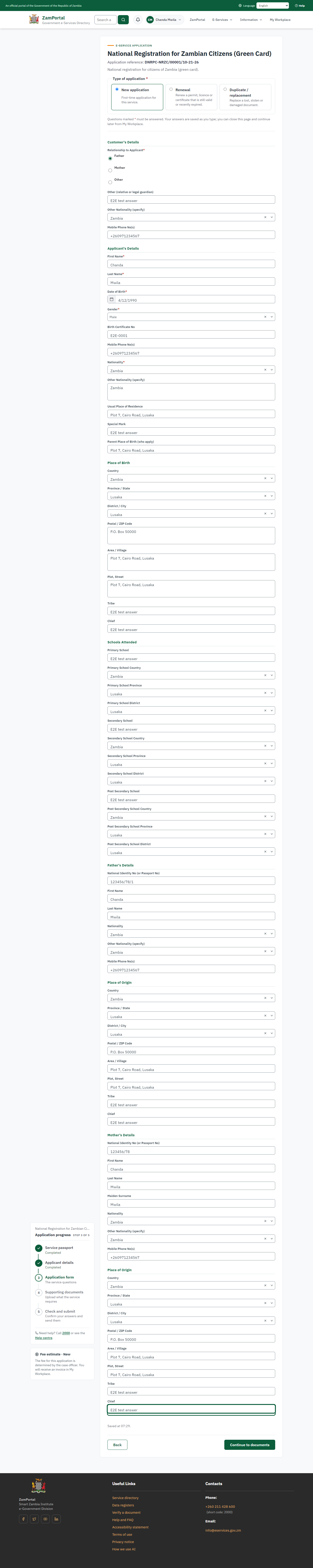
Task: Click the applicant First Name field
Action: coord(191,264)
